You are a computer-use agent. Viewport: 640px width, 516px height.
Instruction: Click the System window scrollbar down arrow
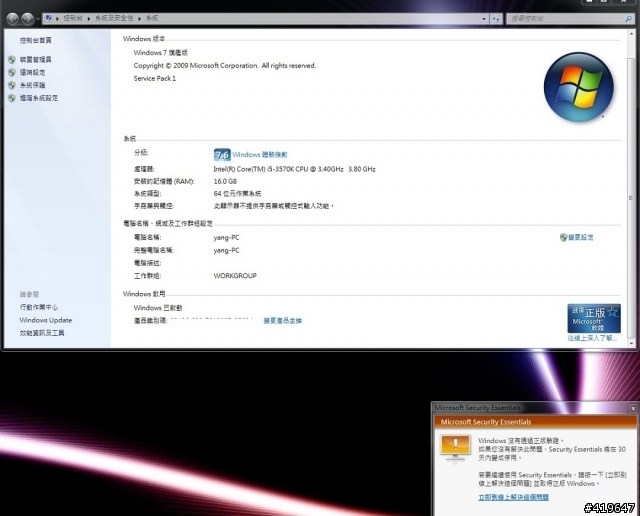631,343
